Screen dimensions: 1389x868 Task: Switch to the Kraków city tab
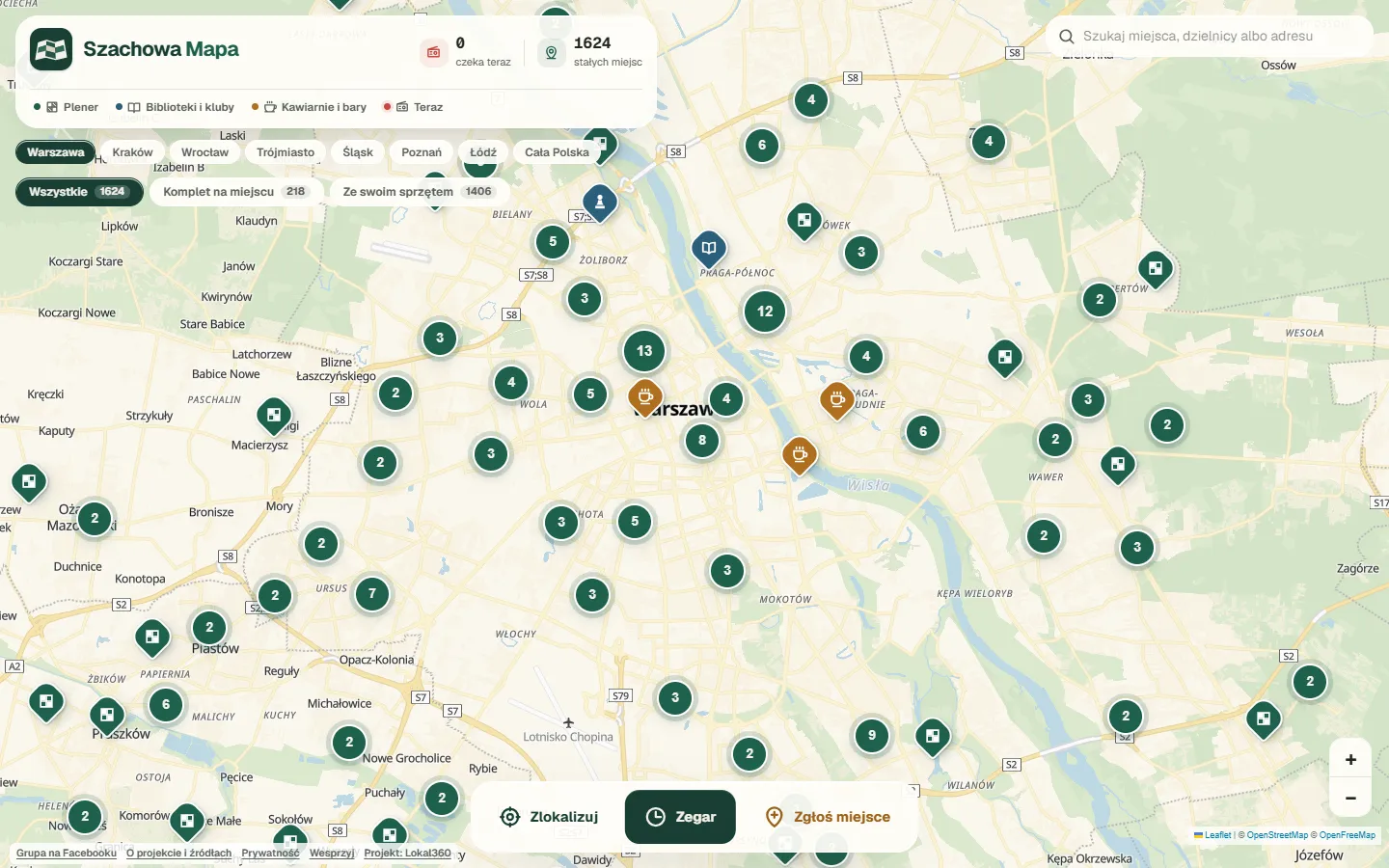(x=132, y=152)
